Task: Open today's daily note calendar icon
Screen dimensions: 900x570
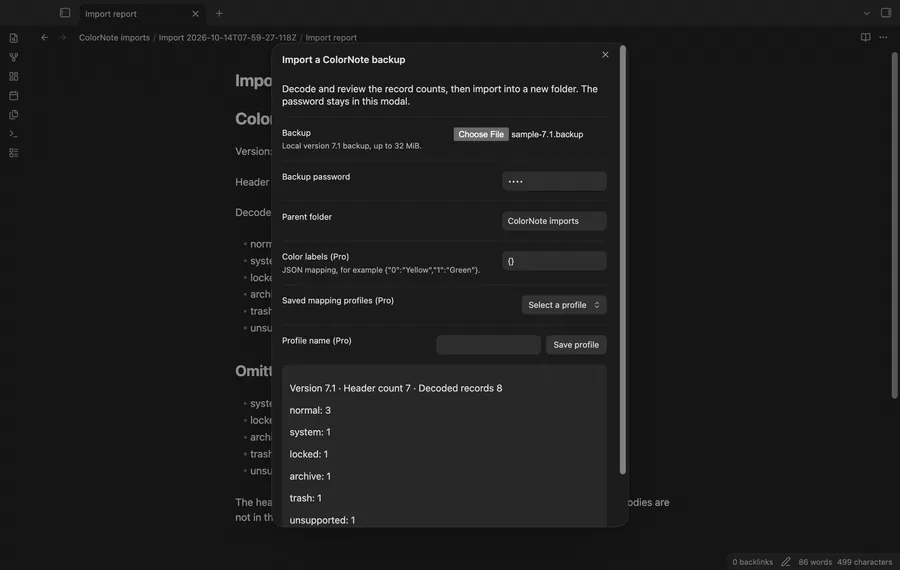Action: click(14, 95)
